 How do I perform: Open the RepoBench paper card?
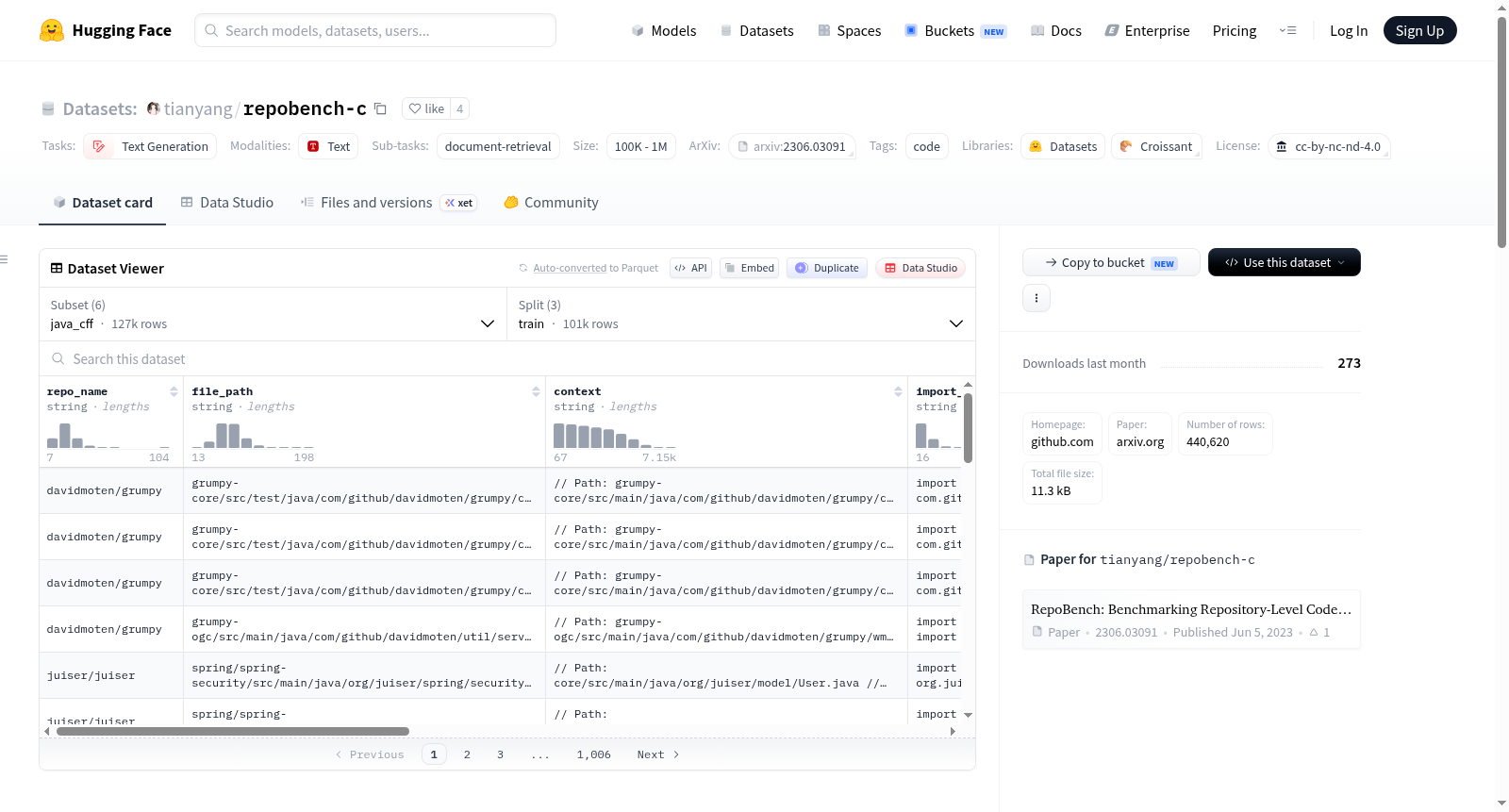click(1191, 620)
